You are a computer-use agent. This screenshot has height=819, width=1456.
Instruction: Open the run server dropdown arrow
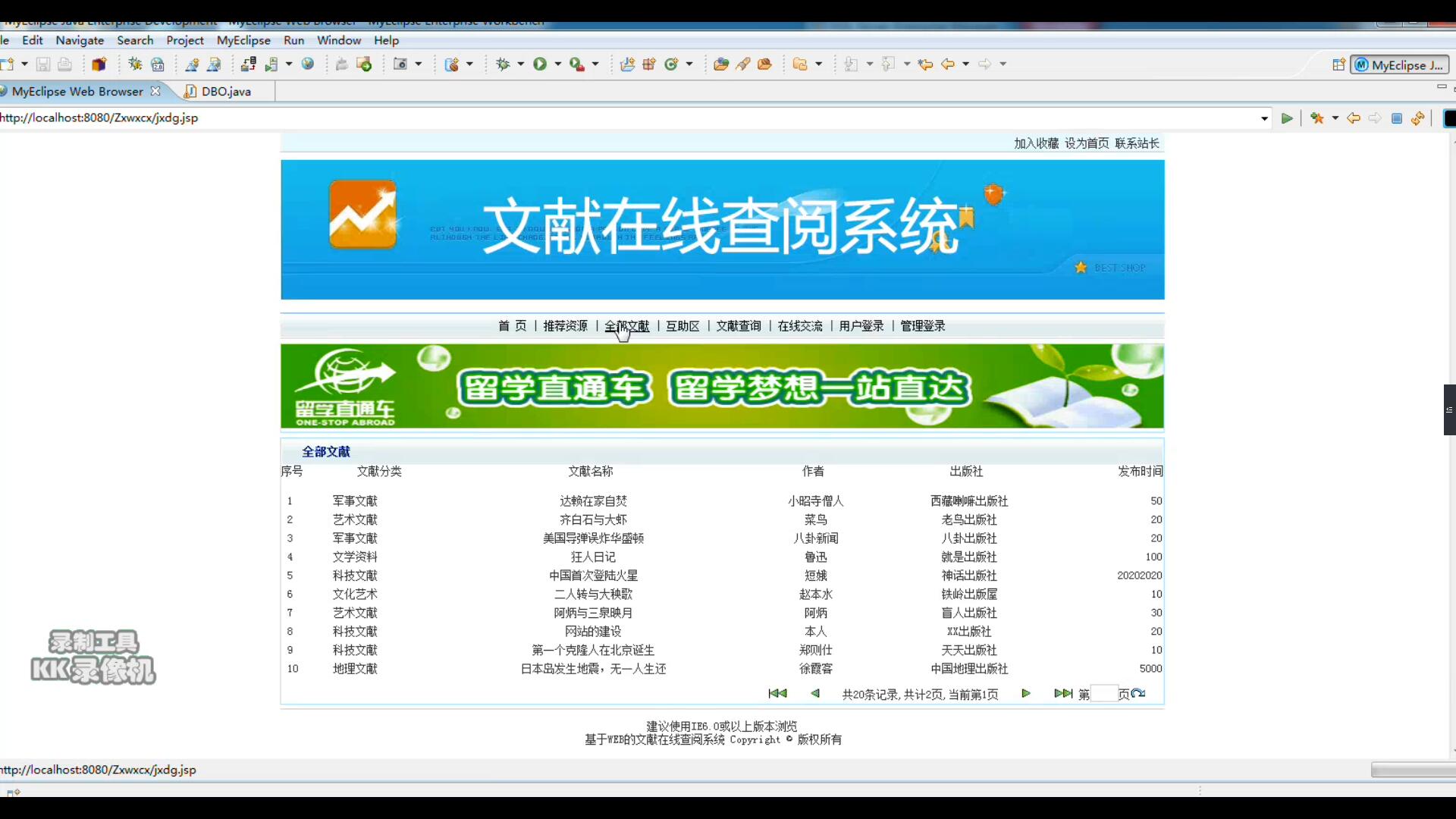(289, 64)
